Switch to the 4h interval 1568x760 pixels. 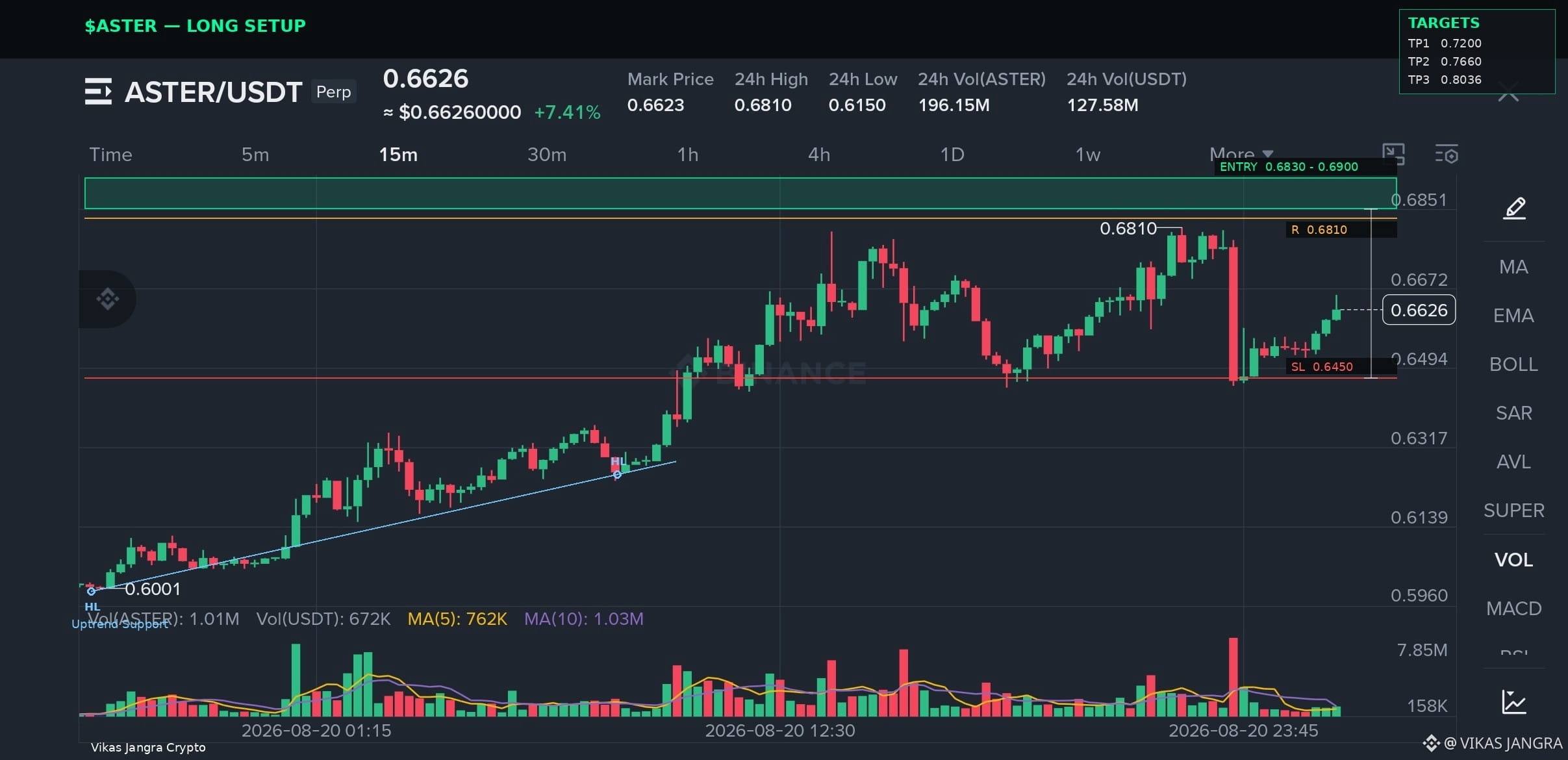tap(819, 155)
